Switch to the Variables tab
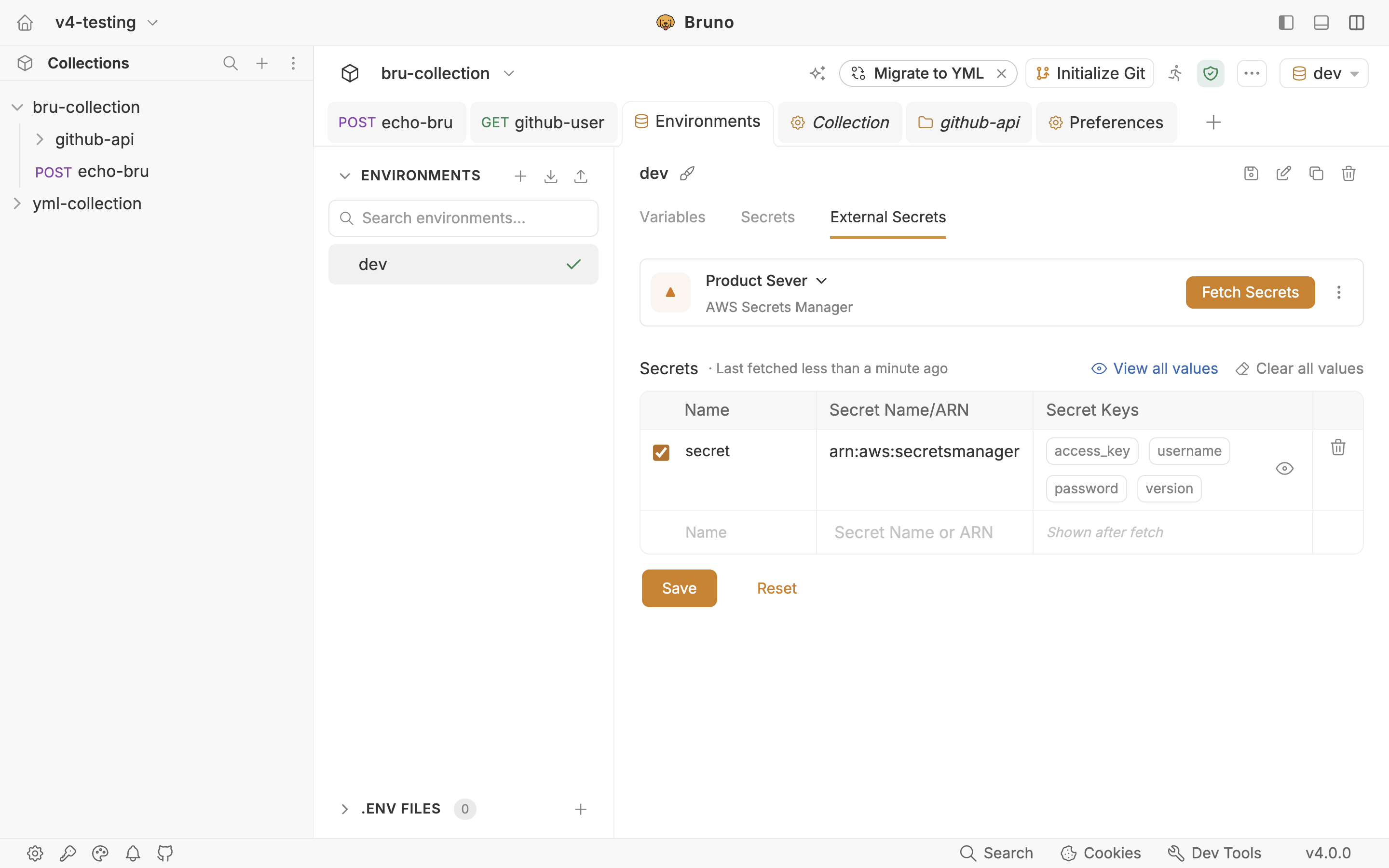 [672, 217]
